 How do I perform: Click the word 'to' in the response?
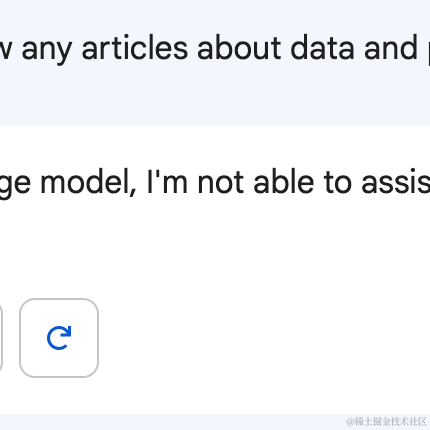(338, 184)
